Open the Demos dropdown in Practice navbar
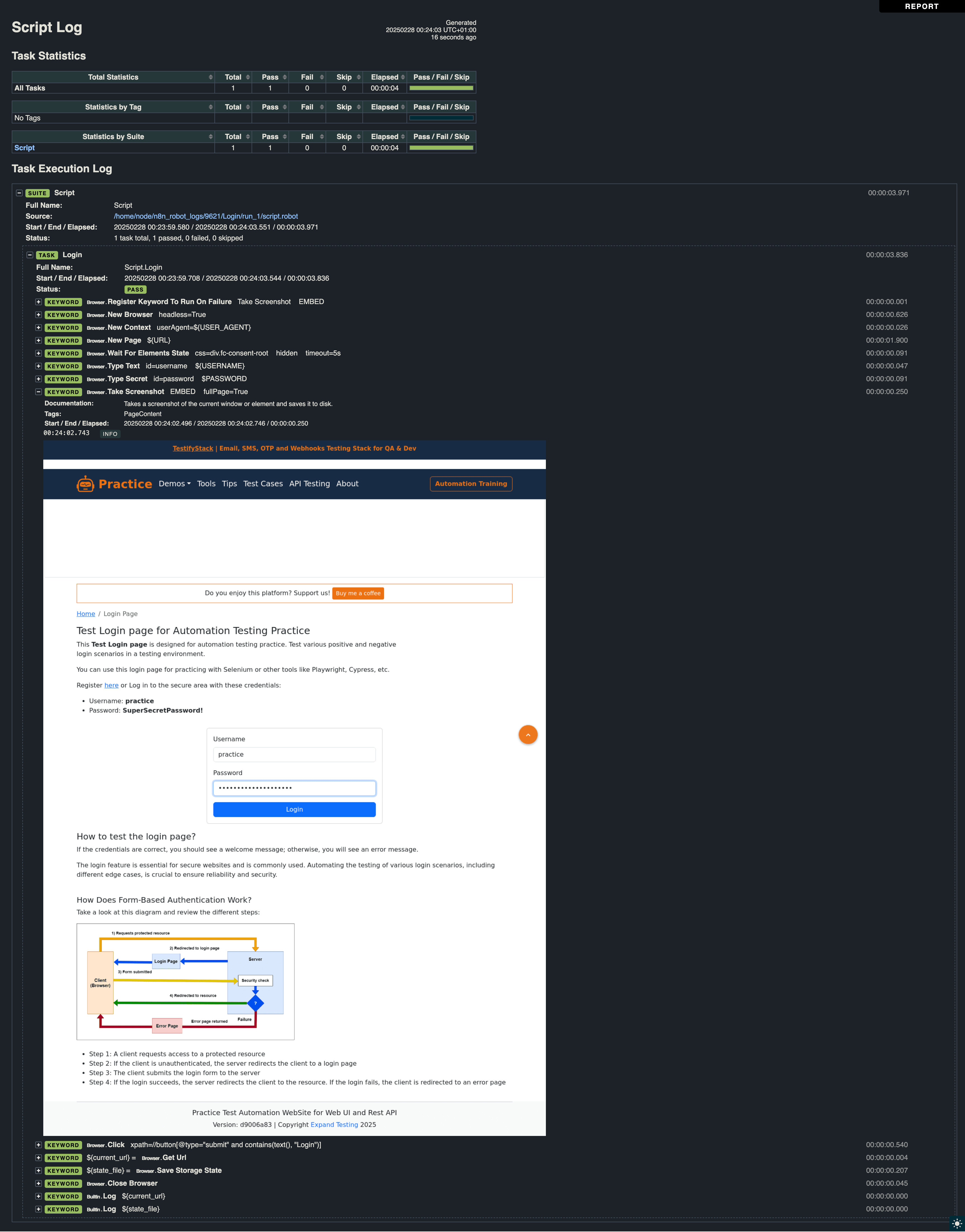 pyautogui.click(x=174, y=484)
